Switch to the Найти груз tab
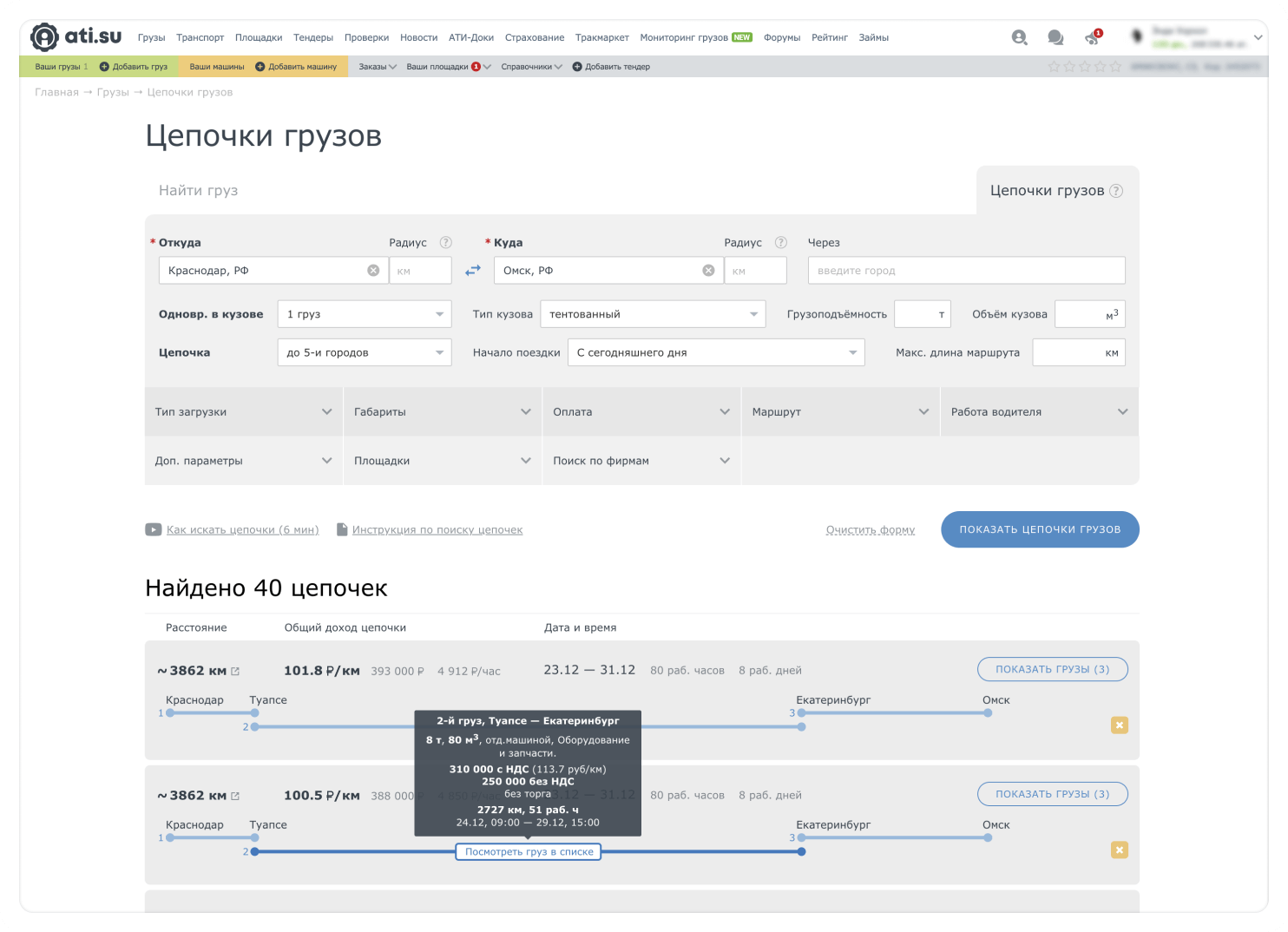 pos(198,191)
